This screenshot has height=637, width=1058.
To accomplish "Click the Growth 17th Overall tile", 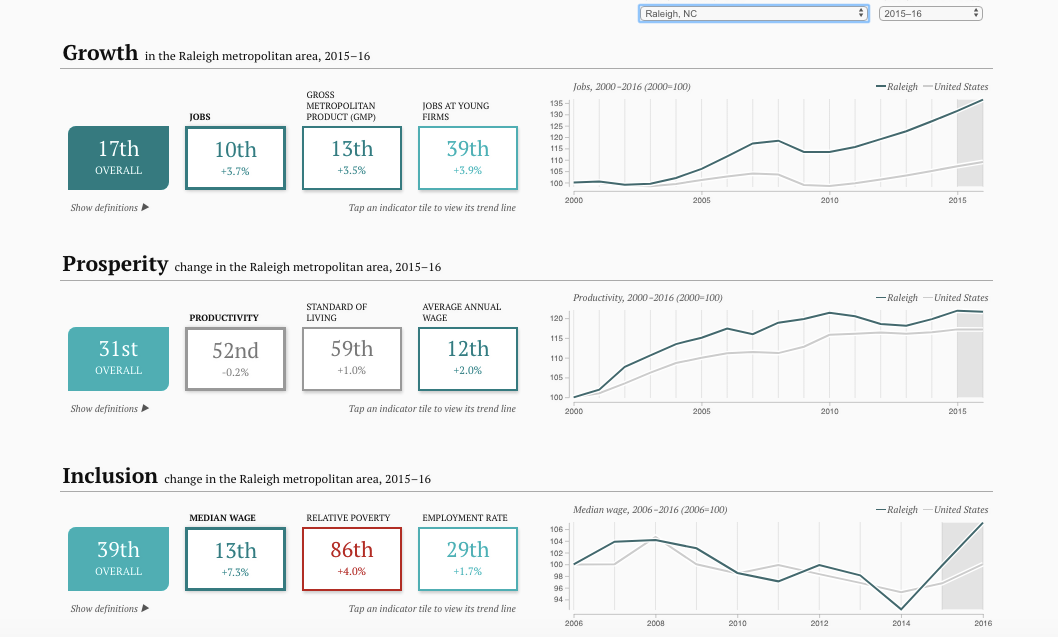I will click(118, 157).
